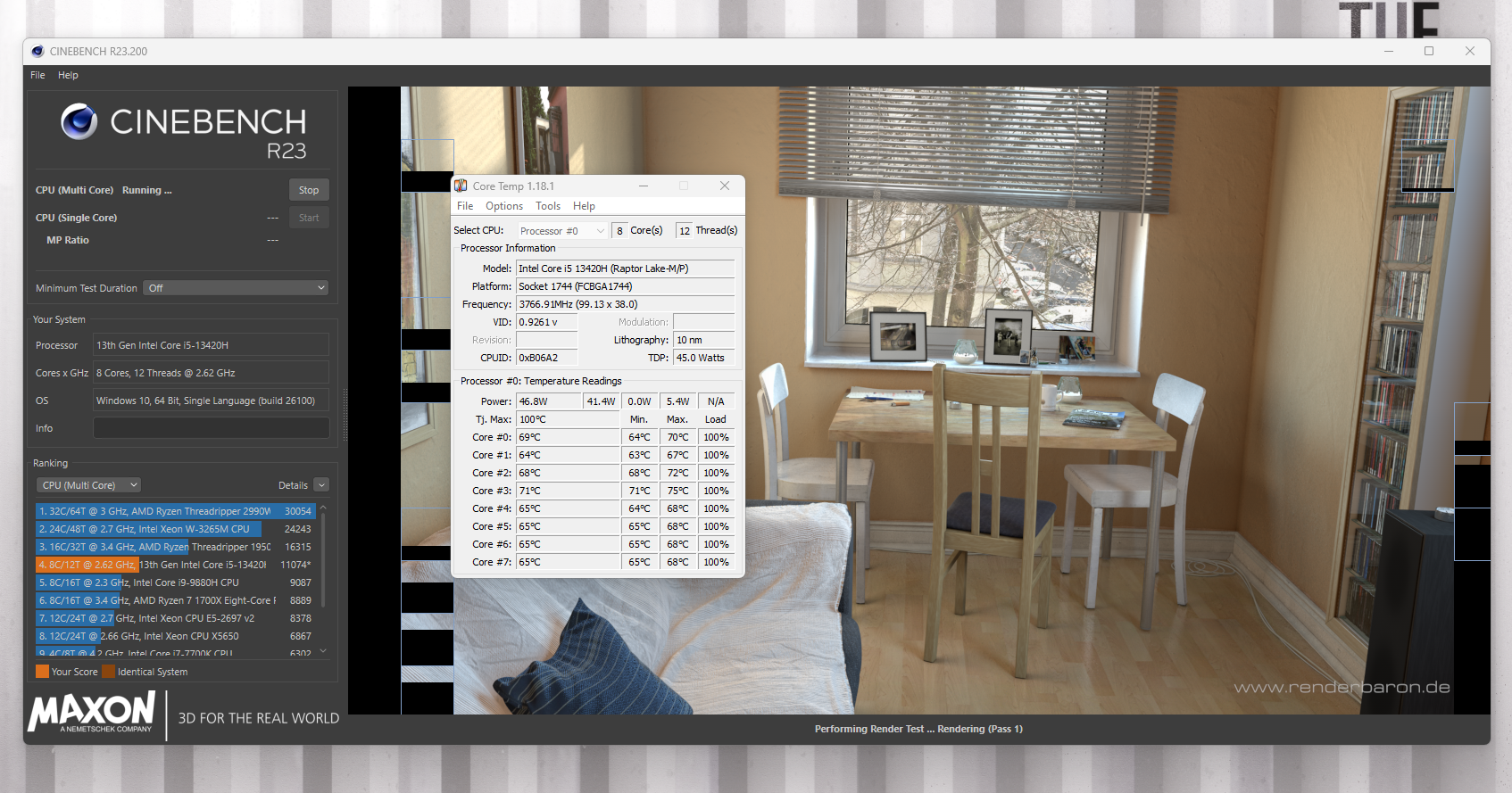Select the Core i9-9880H ranking row
Screen dimensions: 1512x793
[x=176, y=582]
